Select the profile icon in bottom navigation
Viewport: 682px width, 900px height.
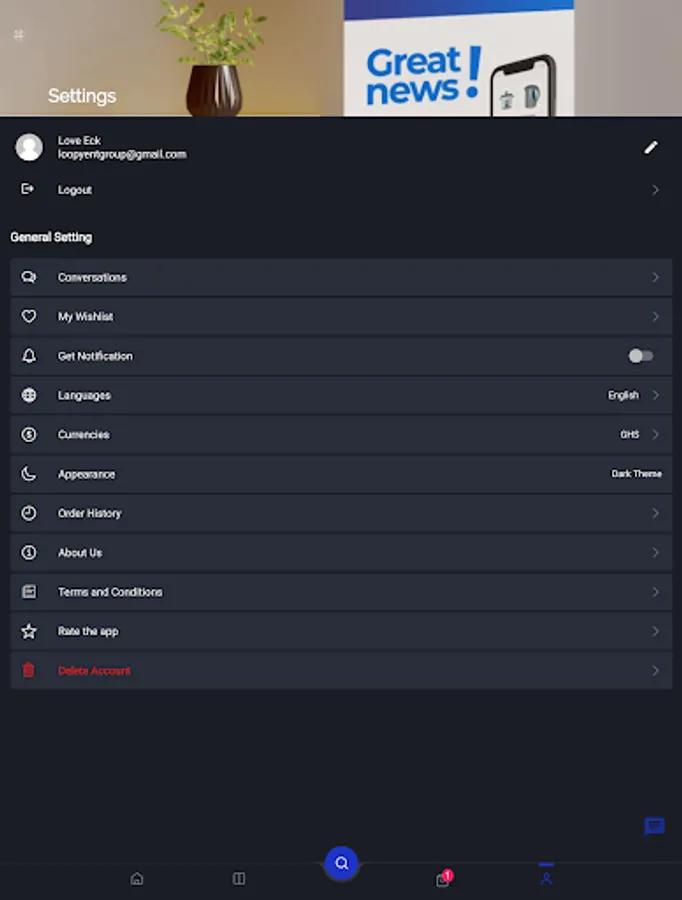pyautogui.click(x=546, y=878)
